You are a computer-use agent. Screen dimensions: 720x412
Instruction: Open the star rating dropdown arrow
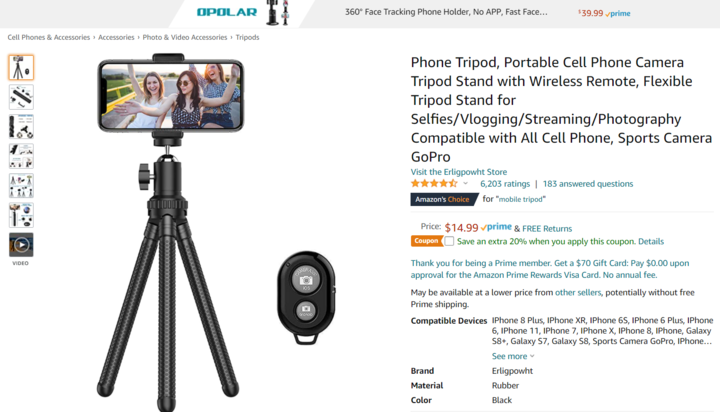pyautogui.click(x=466, y=184)
